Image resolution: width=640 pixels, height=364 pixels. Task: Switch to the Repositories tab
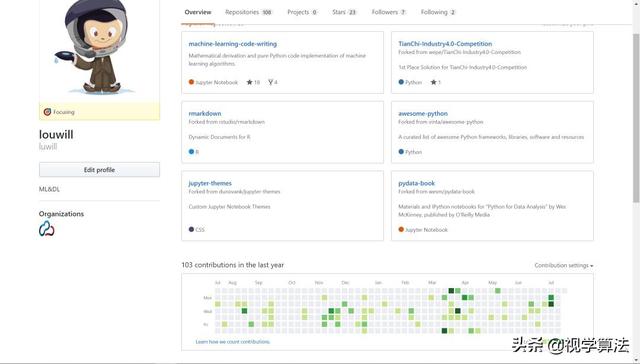248,12
